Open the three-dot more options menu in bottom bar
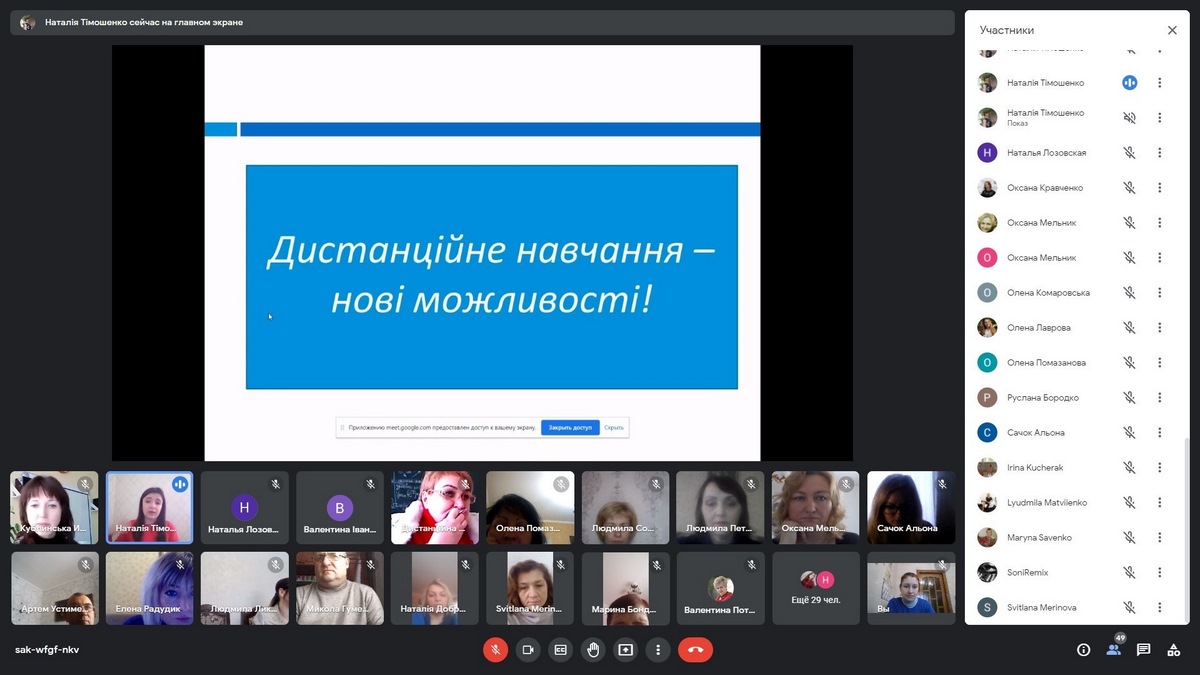The height and width of the screenshot is (675, 1200). 658,650
